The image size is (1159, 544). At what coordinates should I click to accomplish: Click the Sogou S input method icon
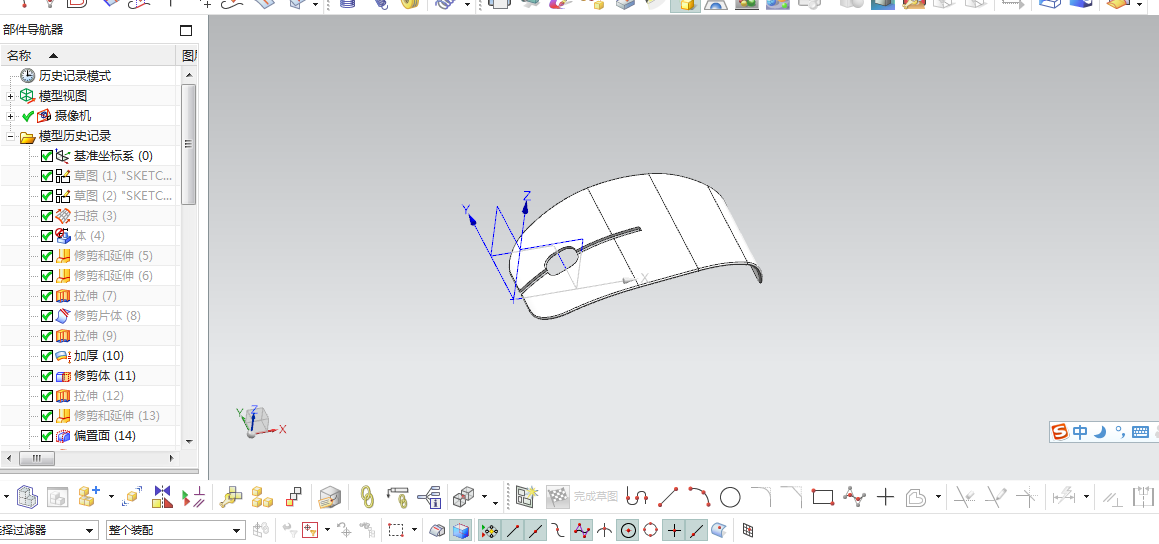click(1061, 432)
